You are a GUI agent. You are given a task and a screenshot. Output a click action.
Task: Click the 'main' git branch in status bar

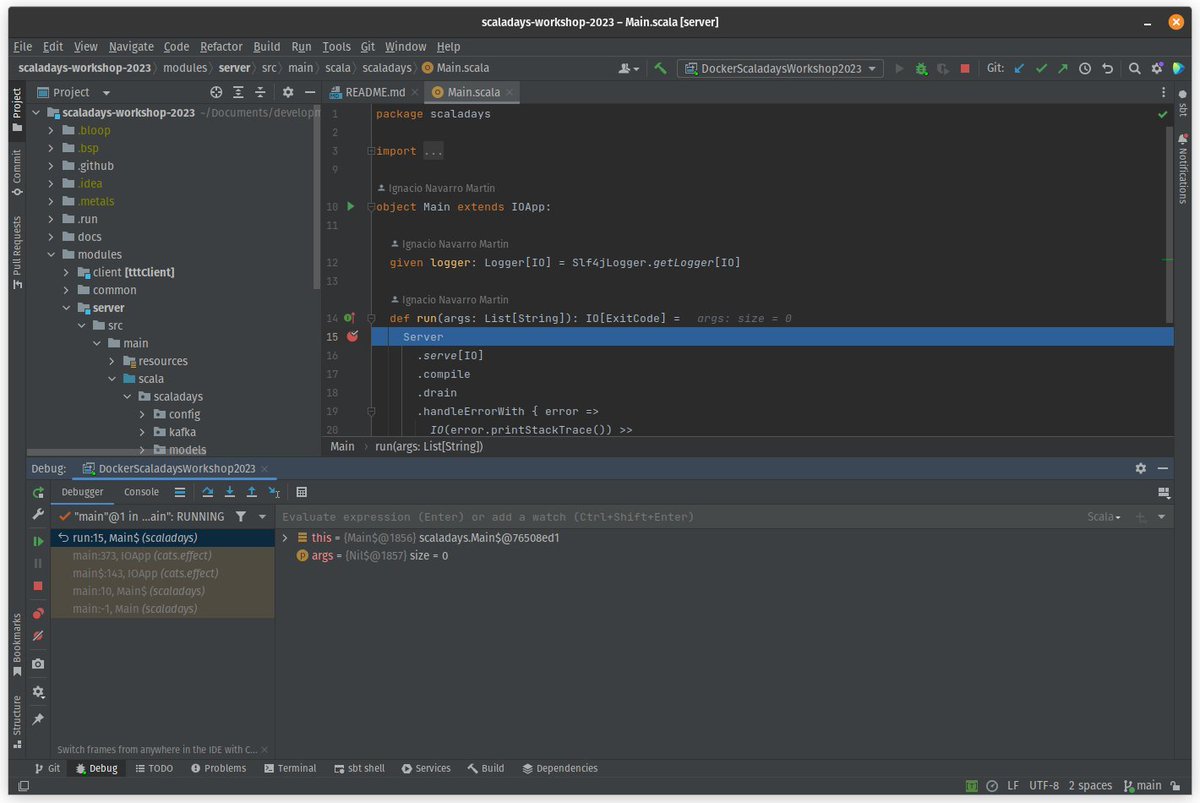[1143, 785]
